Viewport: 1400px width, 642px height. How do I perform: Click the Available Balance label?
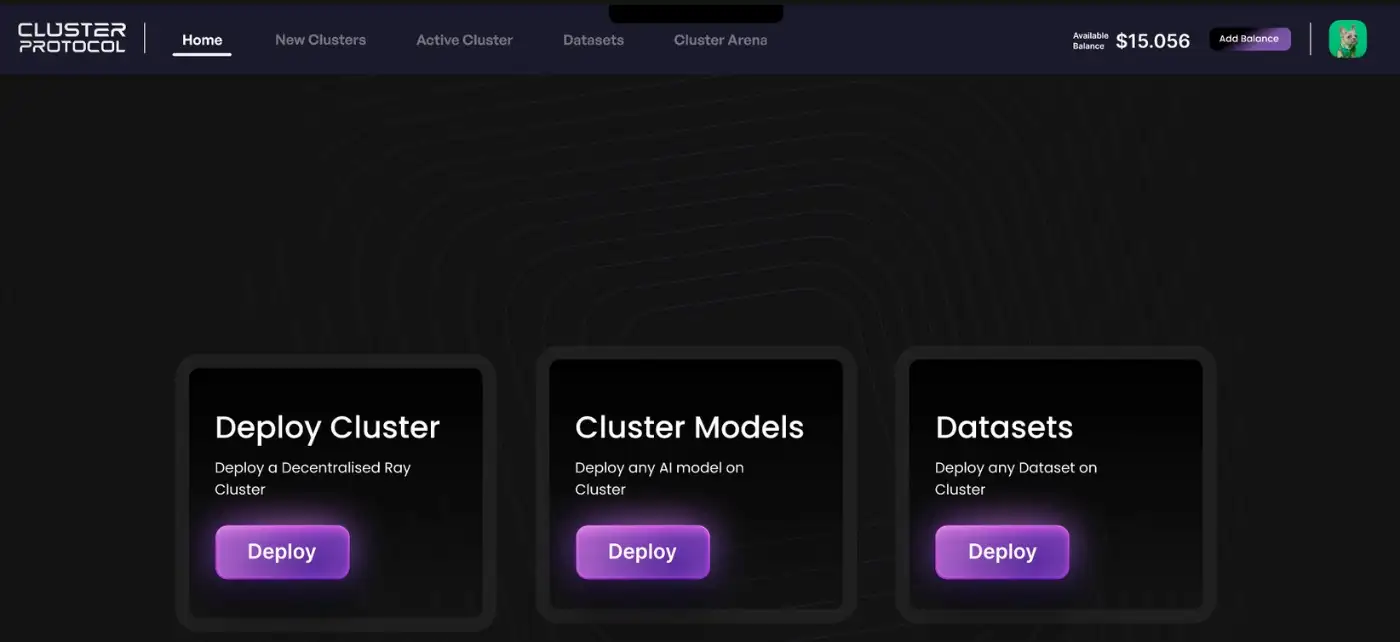click(x=1090, y=41)
